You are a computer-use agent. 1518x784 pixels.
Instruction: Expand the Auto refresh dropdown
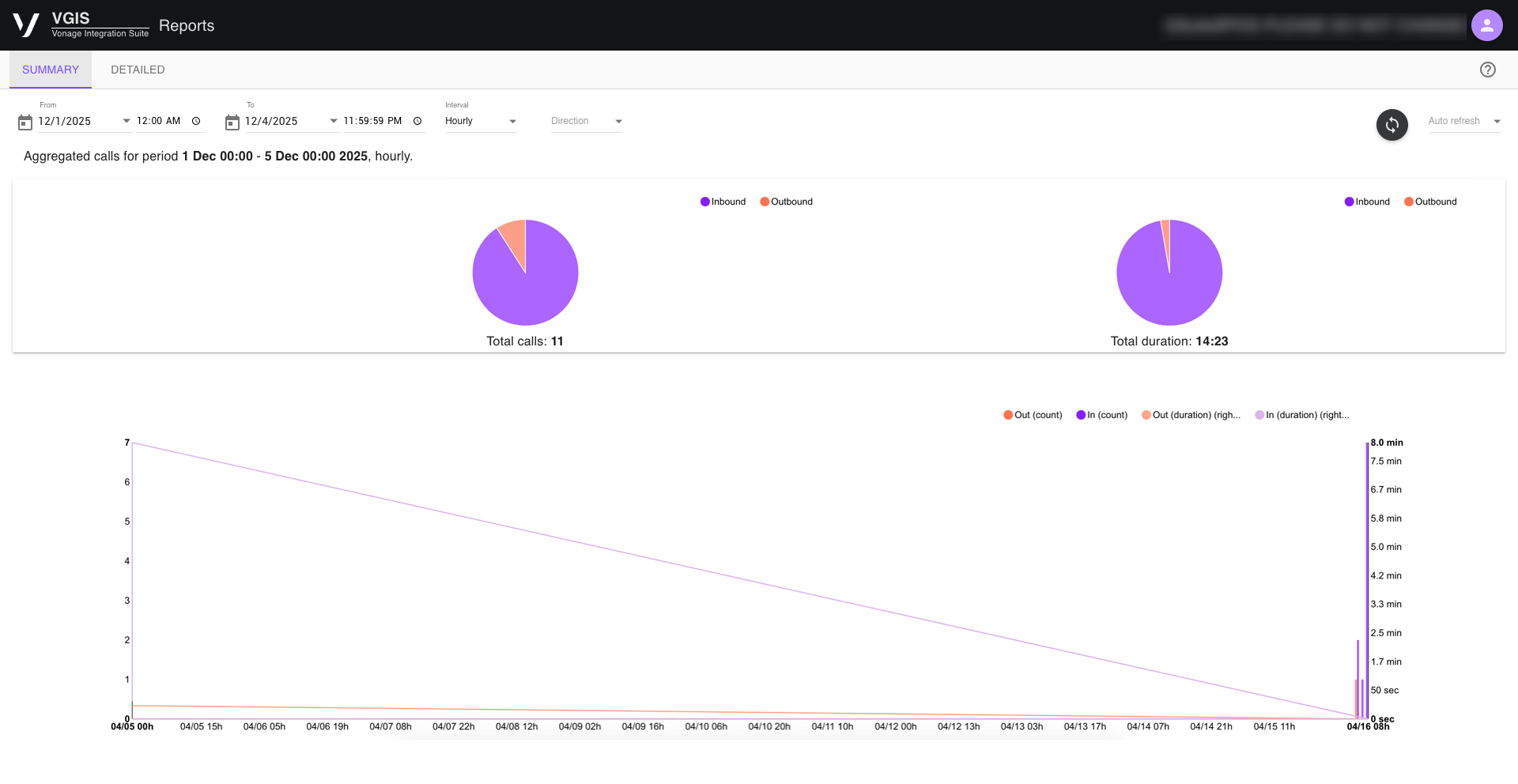coord(1463,121)
